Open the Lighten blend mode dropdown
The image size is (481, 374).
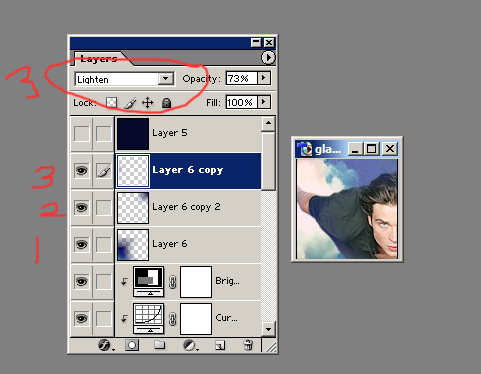pos(165,79)
